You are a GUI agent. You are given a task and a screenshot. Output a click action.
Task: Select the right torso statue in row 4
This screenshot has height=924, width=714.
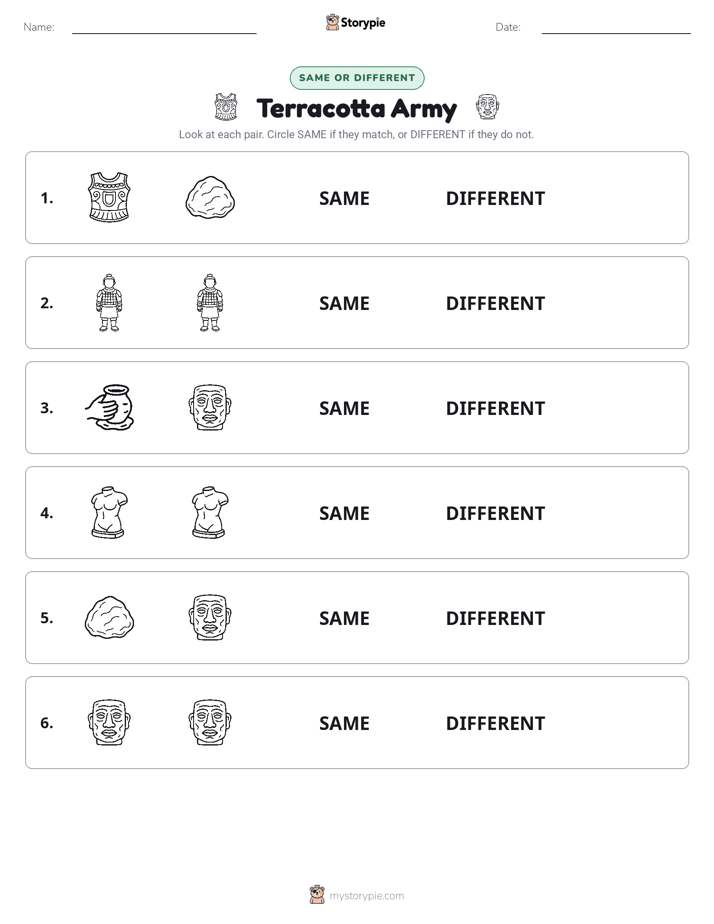210,512
